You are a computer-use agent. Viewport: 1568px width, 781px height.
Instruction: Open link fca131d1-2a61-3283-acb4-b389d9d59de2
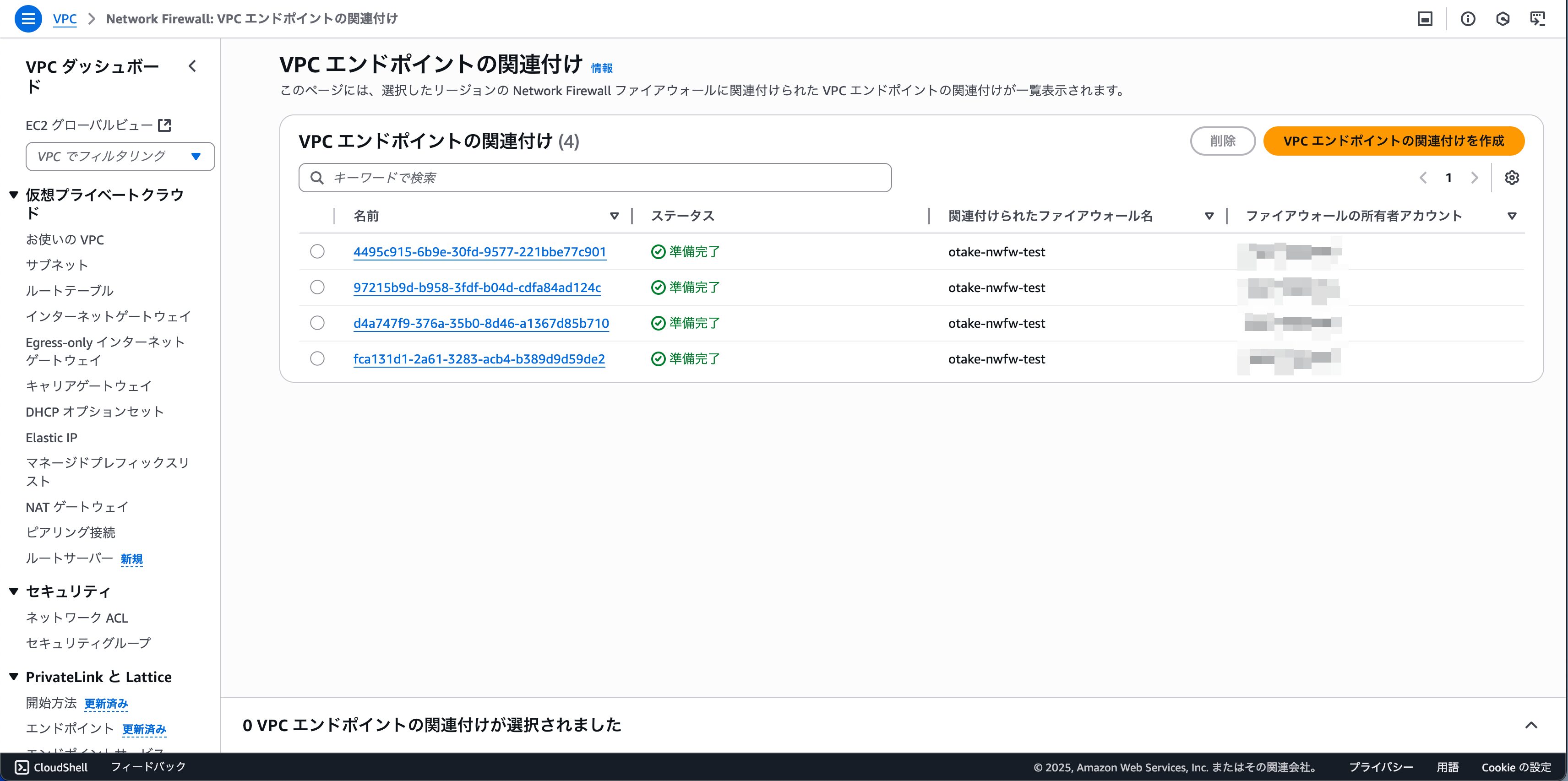tap(479, 359)
